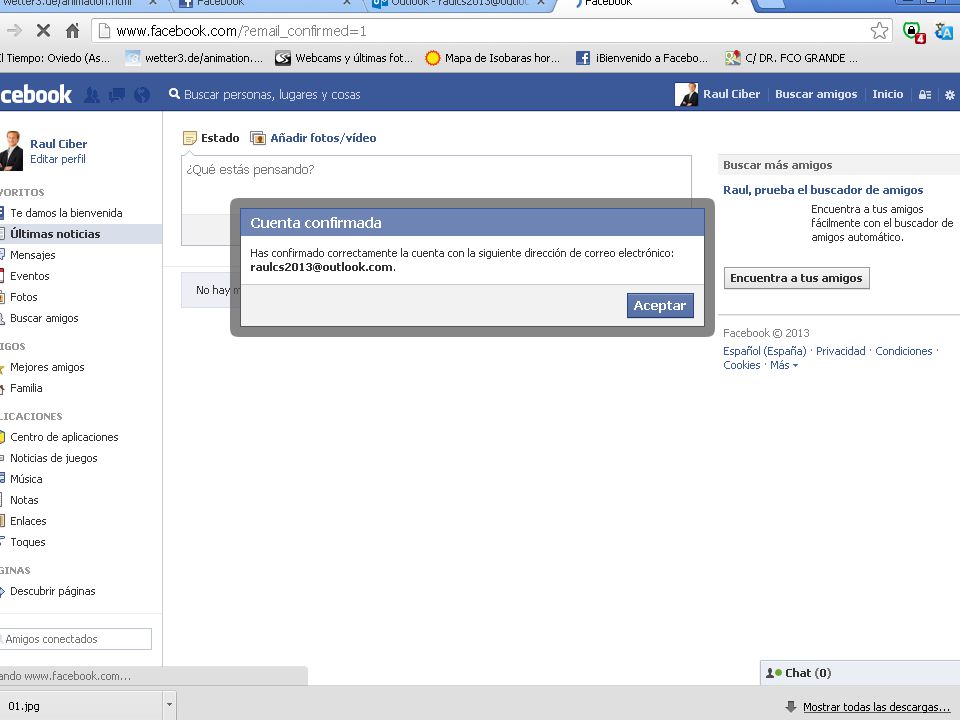Image resolution: width=960 pixels, height=720 pixels.
Task: Click the Estado status icon
Action: point(190,138)
